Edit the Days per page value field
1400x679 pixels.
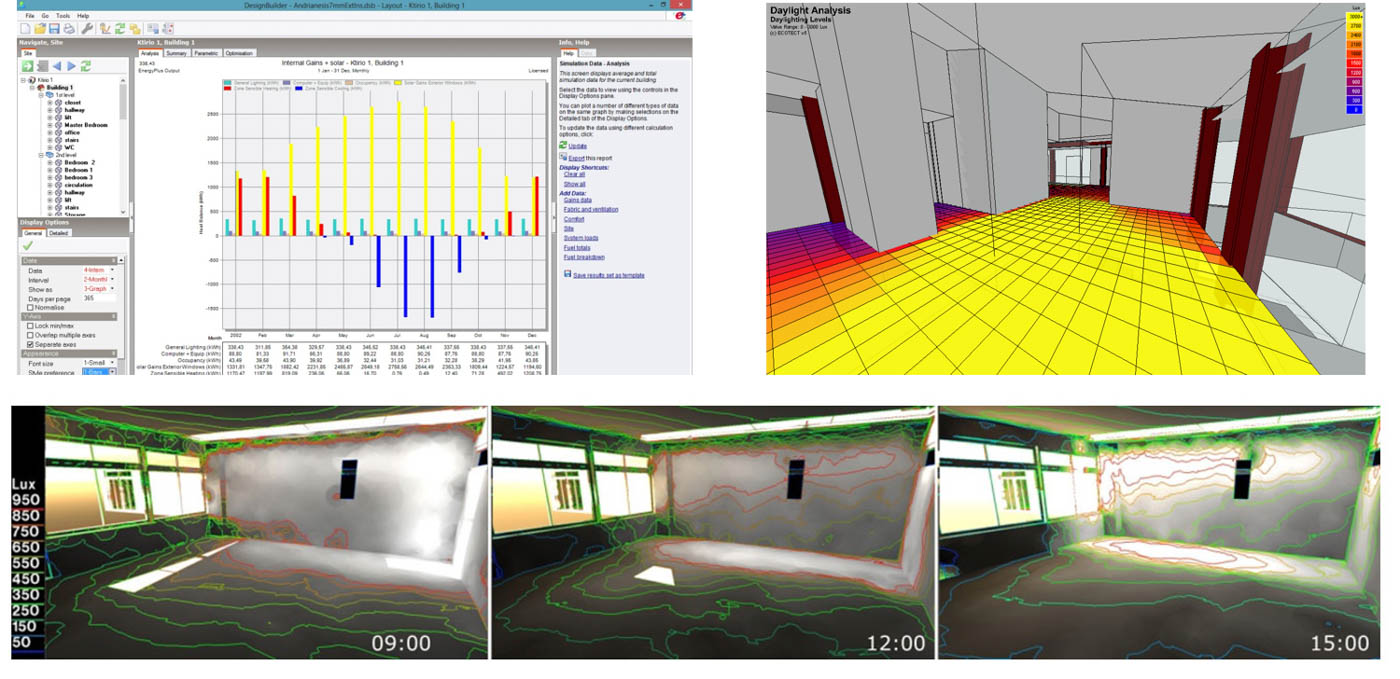coord(99,298)
